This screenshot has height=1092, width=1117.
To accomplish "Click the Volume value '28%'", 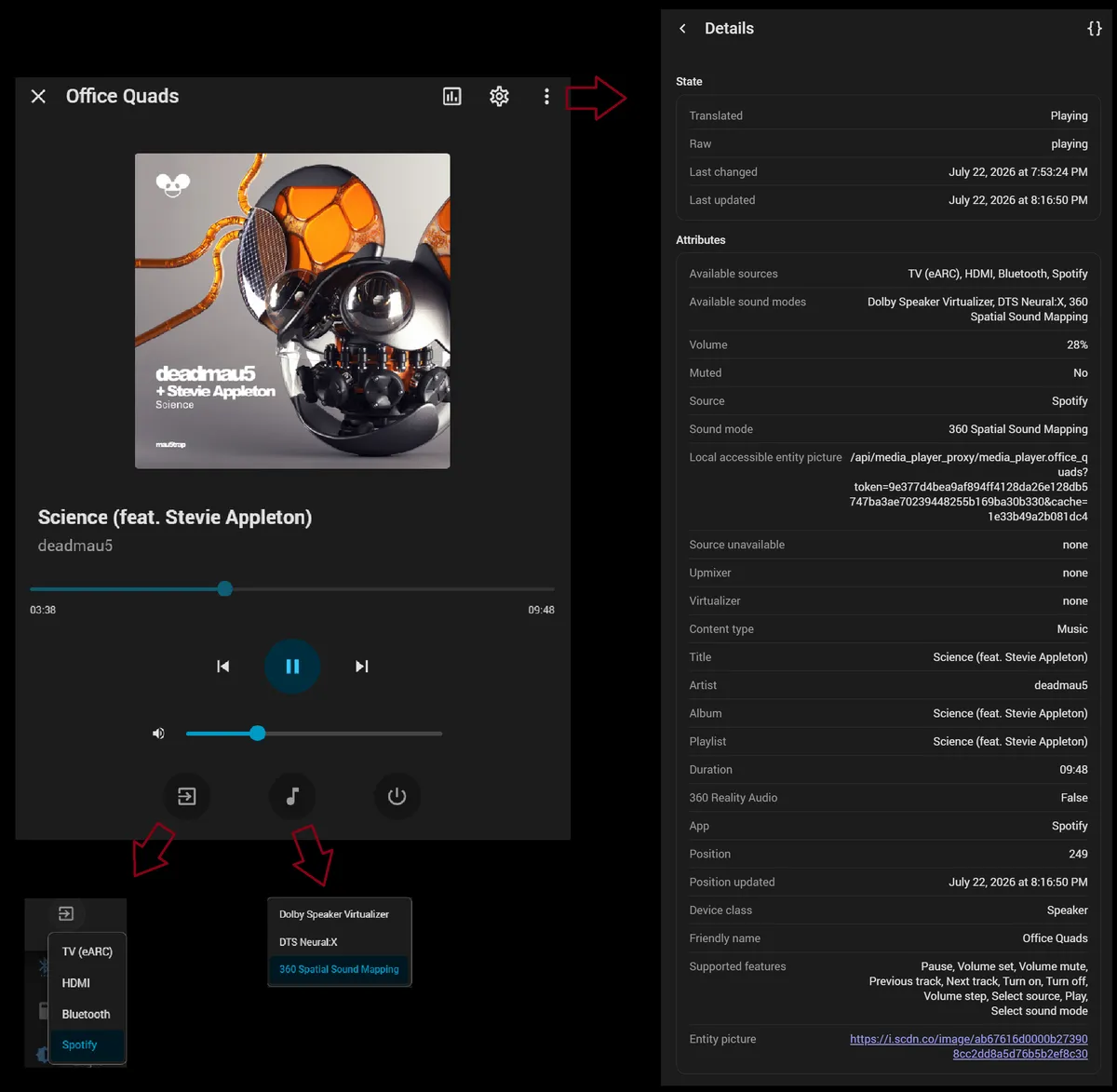I will click(x=1077, y=344).
